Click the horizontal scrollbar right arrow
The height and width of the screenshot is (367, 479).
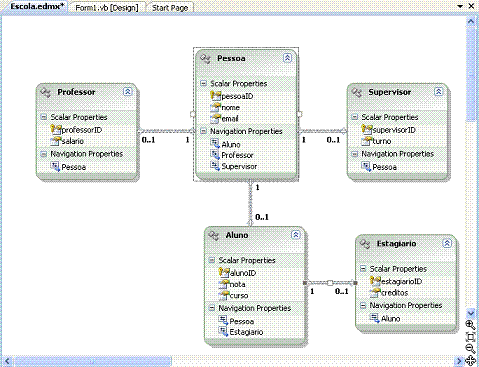coord(460,361)
